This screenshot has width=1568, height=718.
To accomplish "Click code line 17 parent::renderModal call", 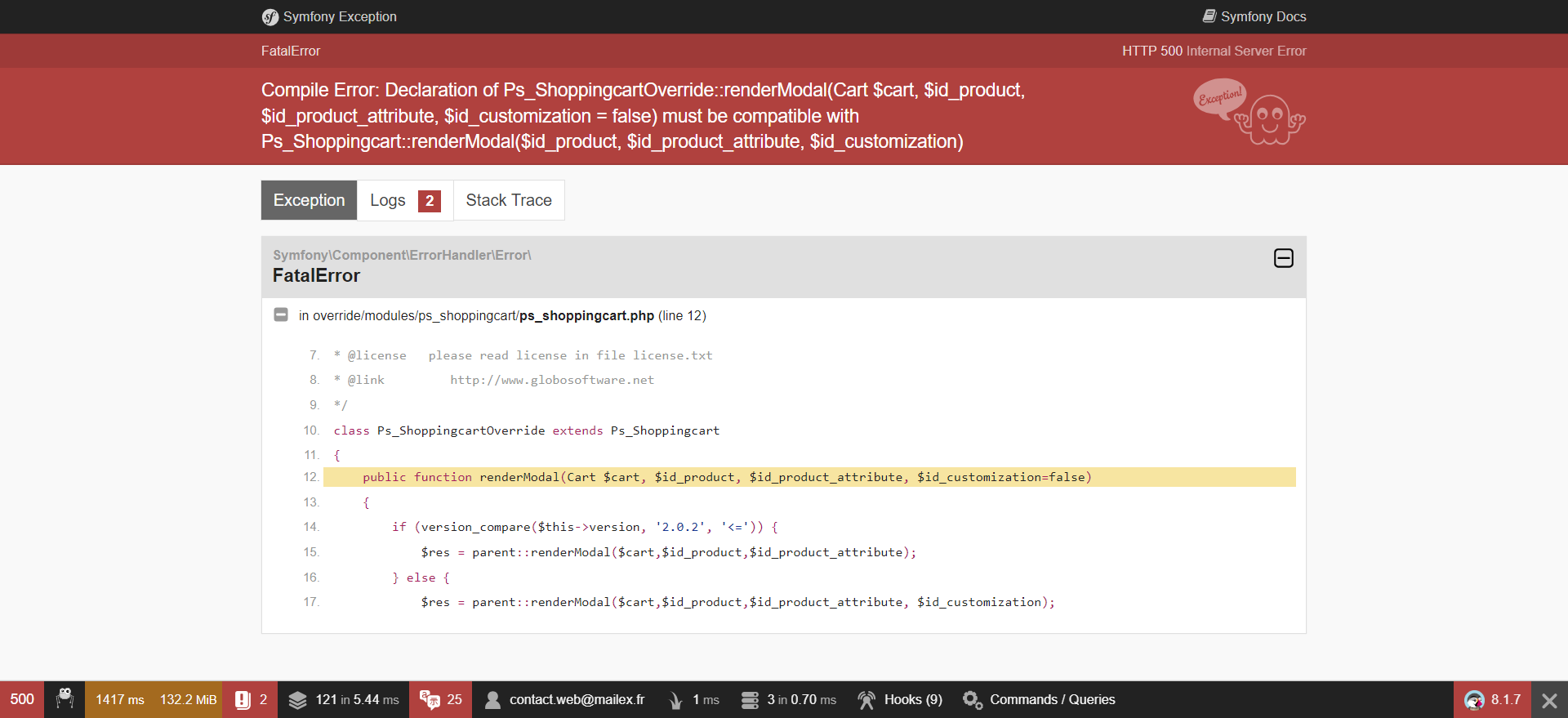I will coord(737,602).
